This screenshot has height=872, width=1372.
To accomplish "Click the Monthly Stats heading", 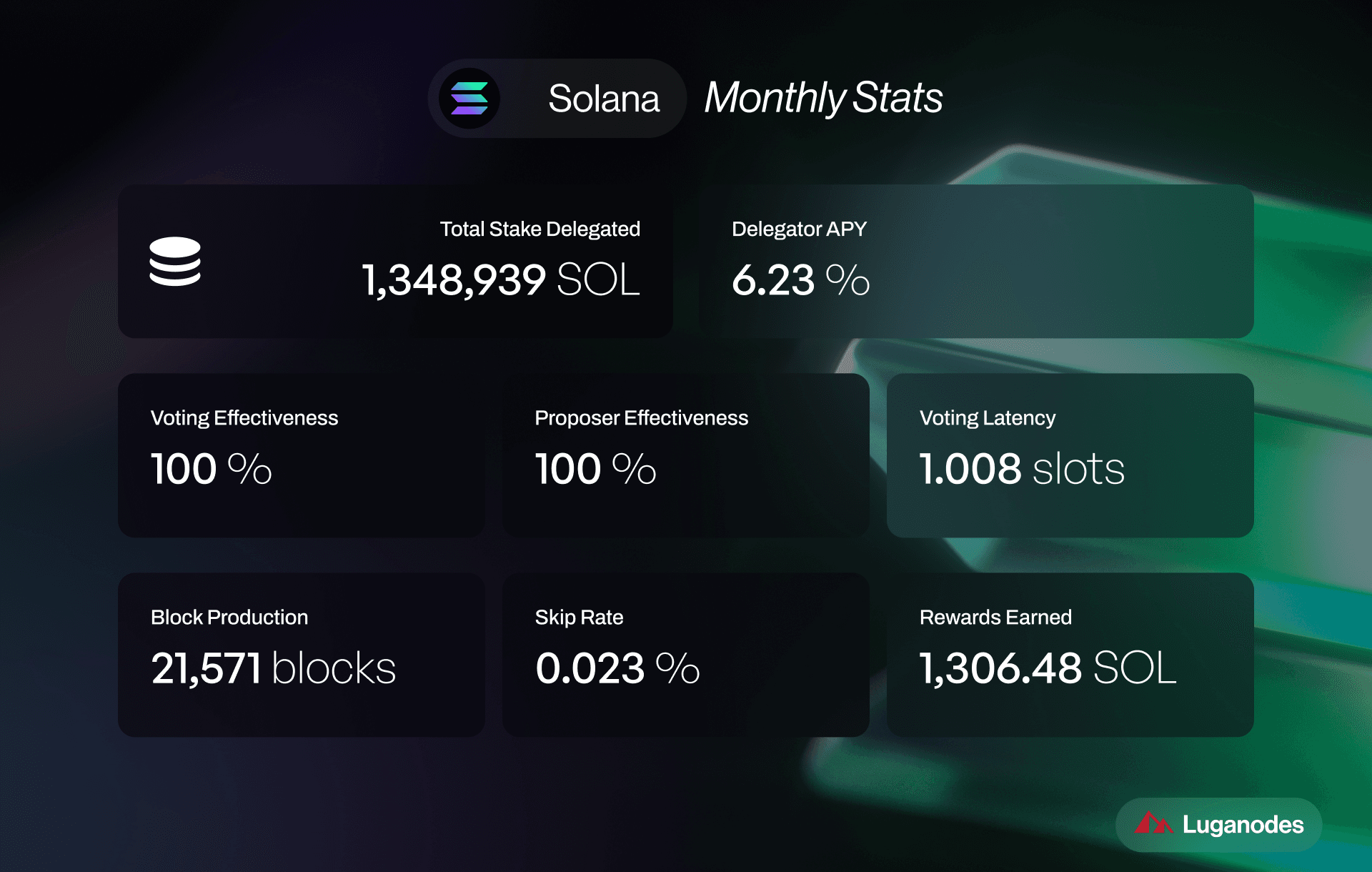I will [823, 98].
